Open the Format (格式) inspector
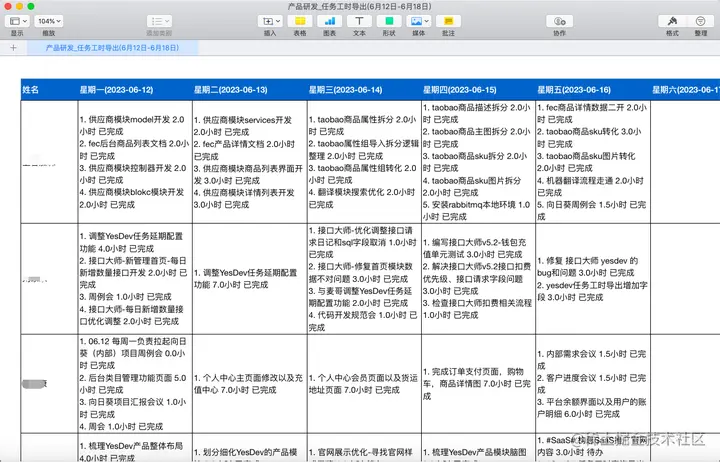720x462 pixels. (x=672, y=21)
